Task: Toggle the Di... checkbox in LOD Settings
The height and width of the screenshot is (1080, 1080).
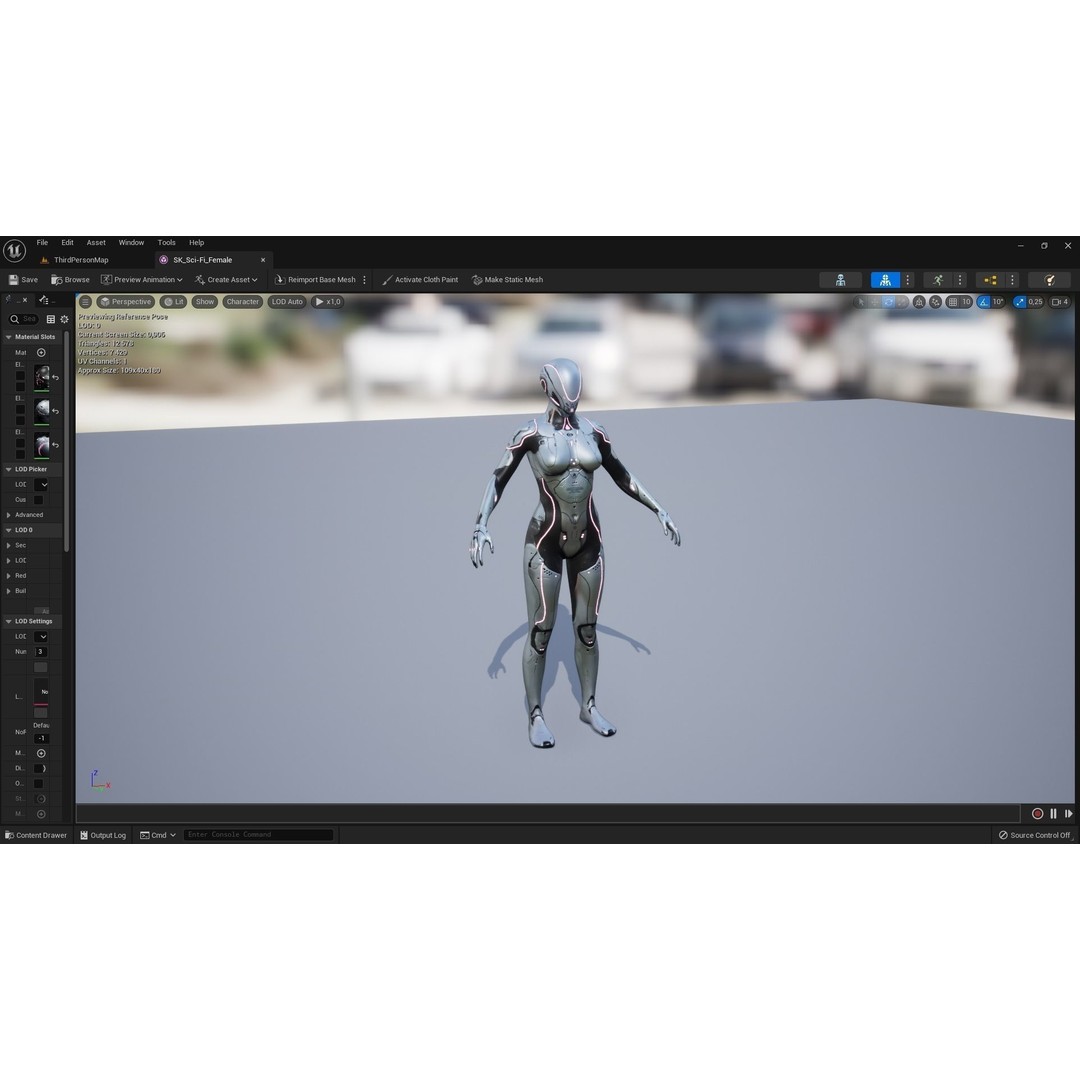Action: tap(40, 768)
